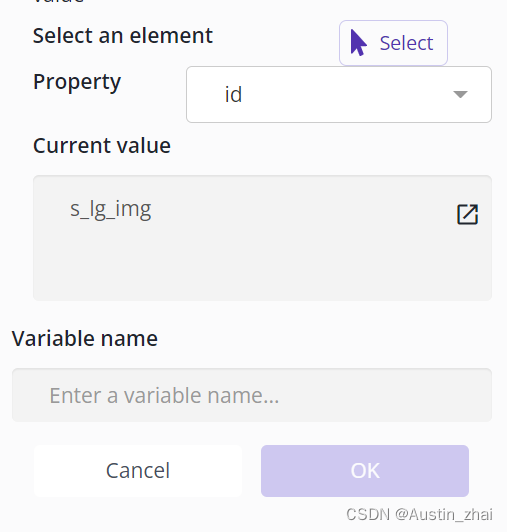
Task: Click the purple Select text label
Action: [x=406, y=43]
